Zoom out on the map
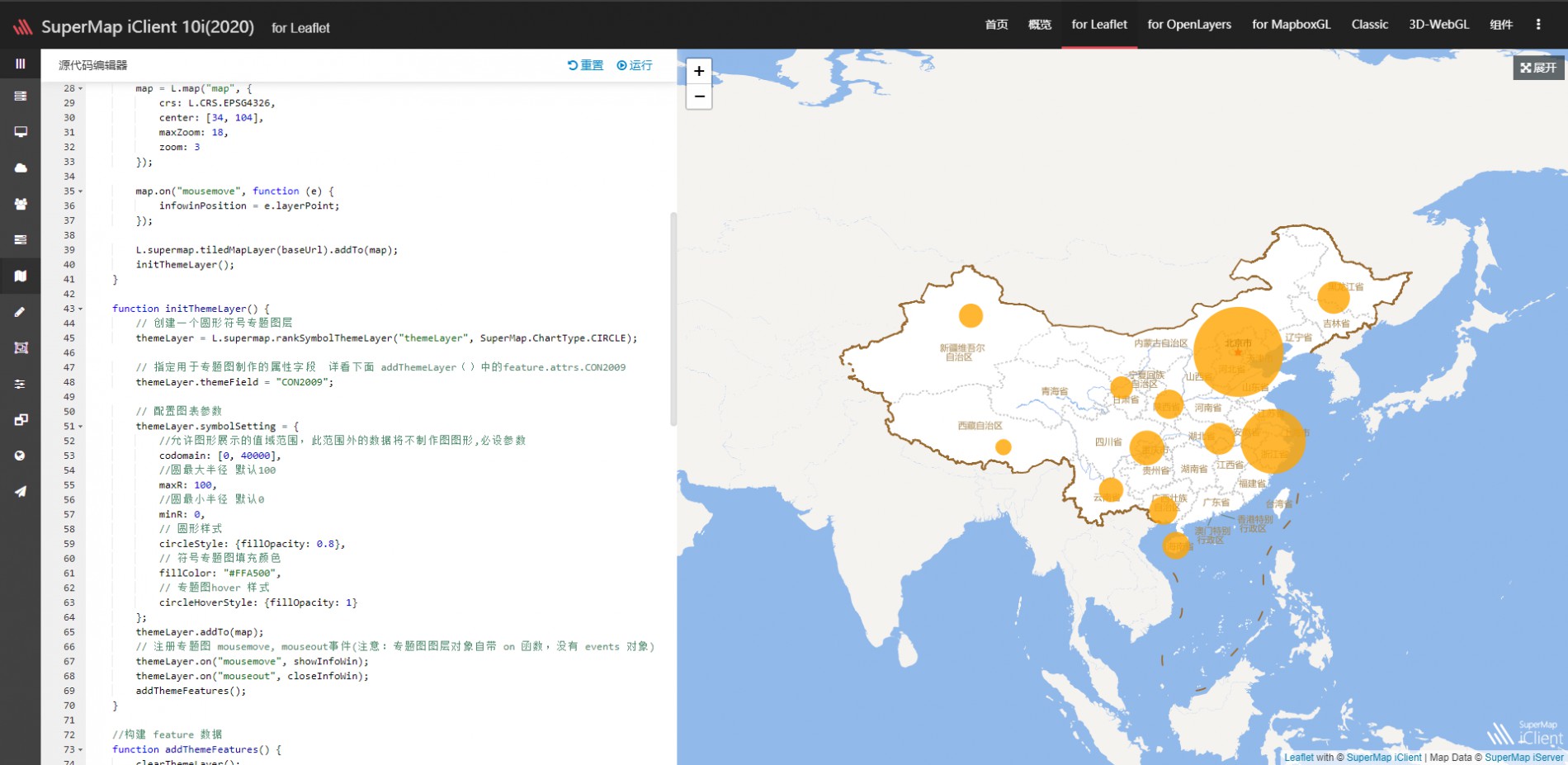 699,97
